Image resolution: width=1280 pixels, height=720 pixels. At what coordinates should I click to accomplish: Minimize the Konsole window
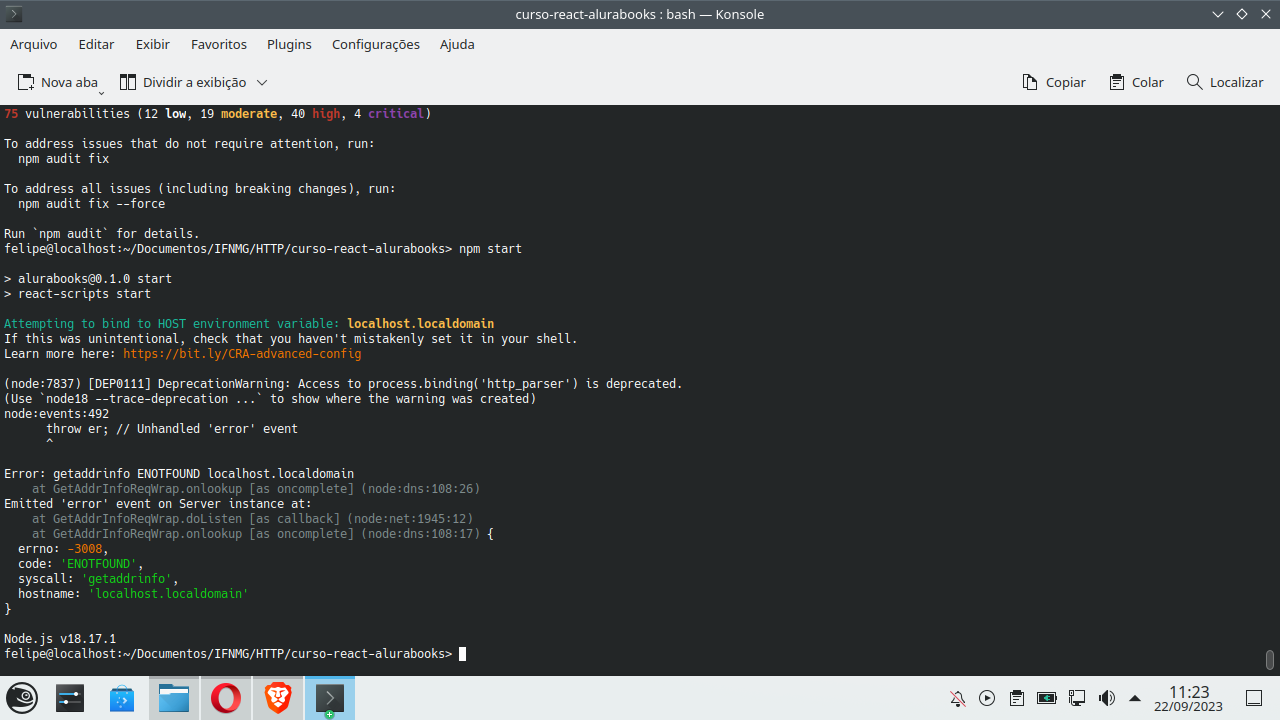[1218, 14]
